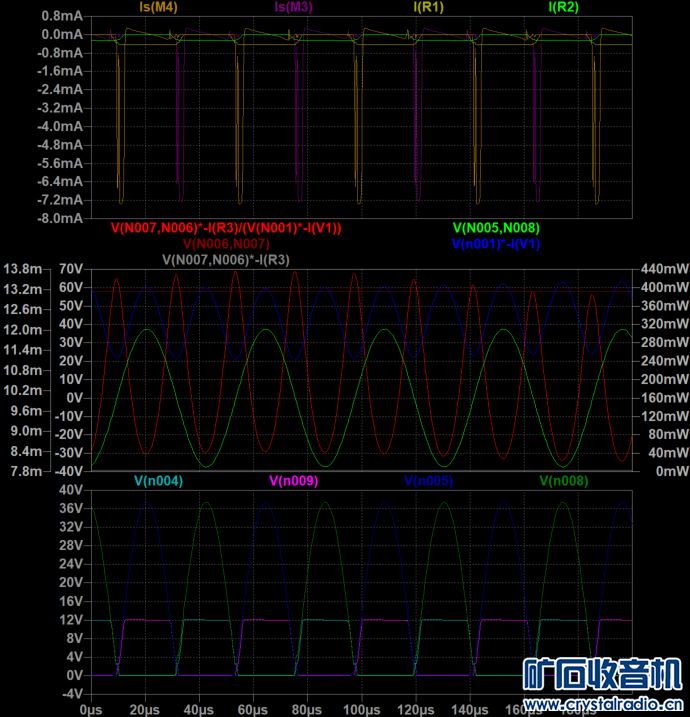Select the Is(M4) trace label
Screen dimensions: 690x717
point(158,7)
